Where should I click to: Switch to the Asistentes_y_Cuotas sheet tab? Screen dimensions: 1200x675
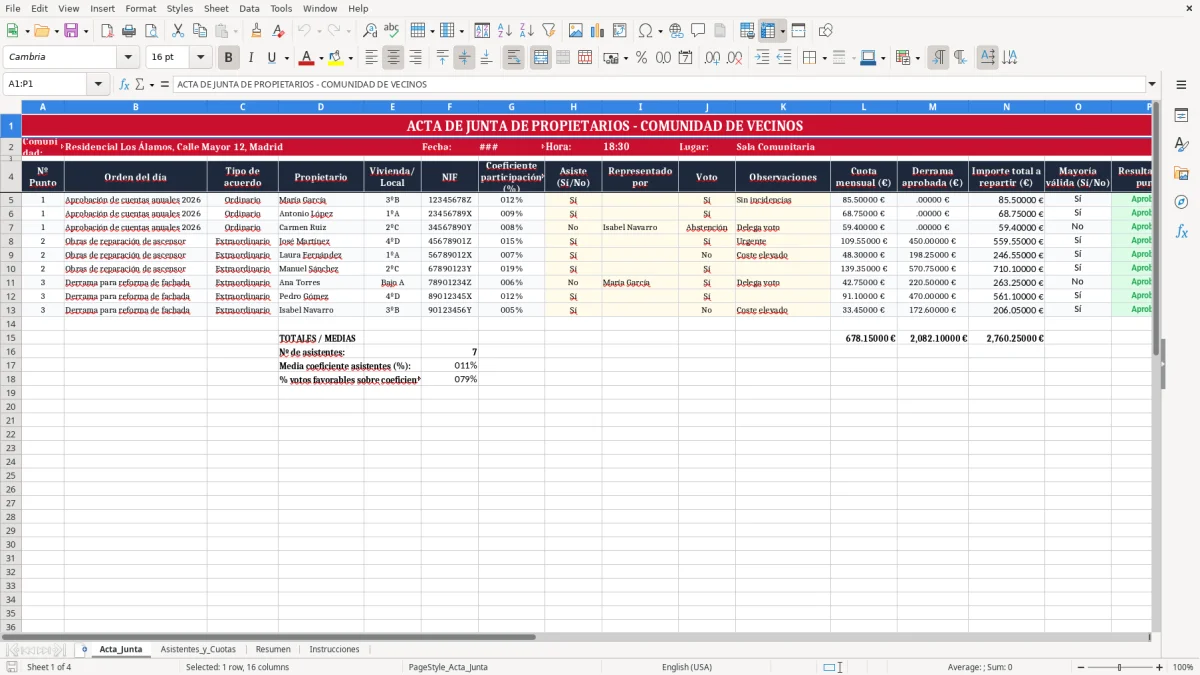[198, 649]
